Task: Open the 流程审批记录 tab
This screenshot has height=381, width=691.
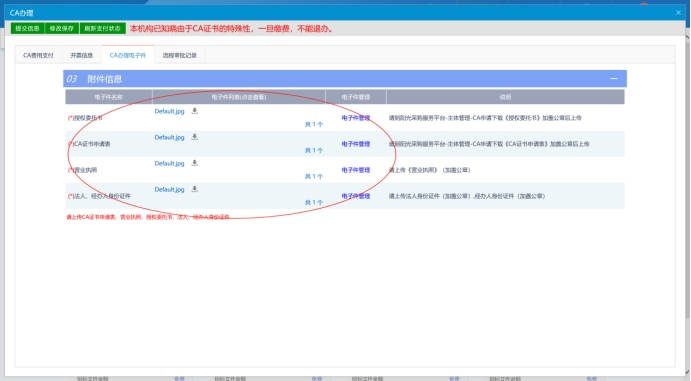Action: coord(179,55)
